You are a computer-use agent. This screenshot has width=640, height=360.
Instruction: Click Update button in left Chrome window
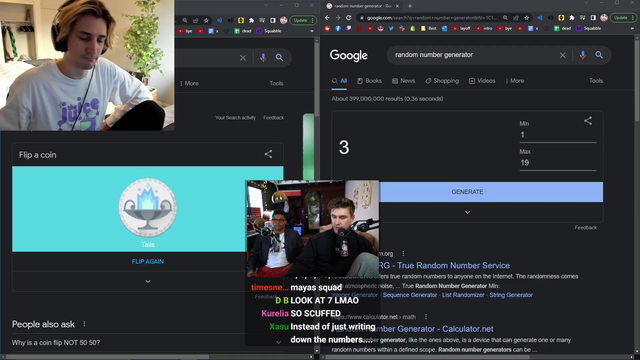[303, 20]
